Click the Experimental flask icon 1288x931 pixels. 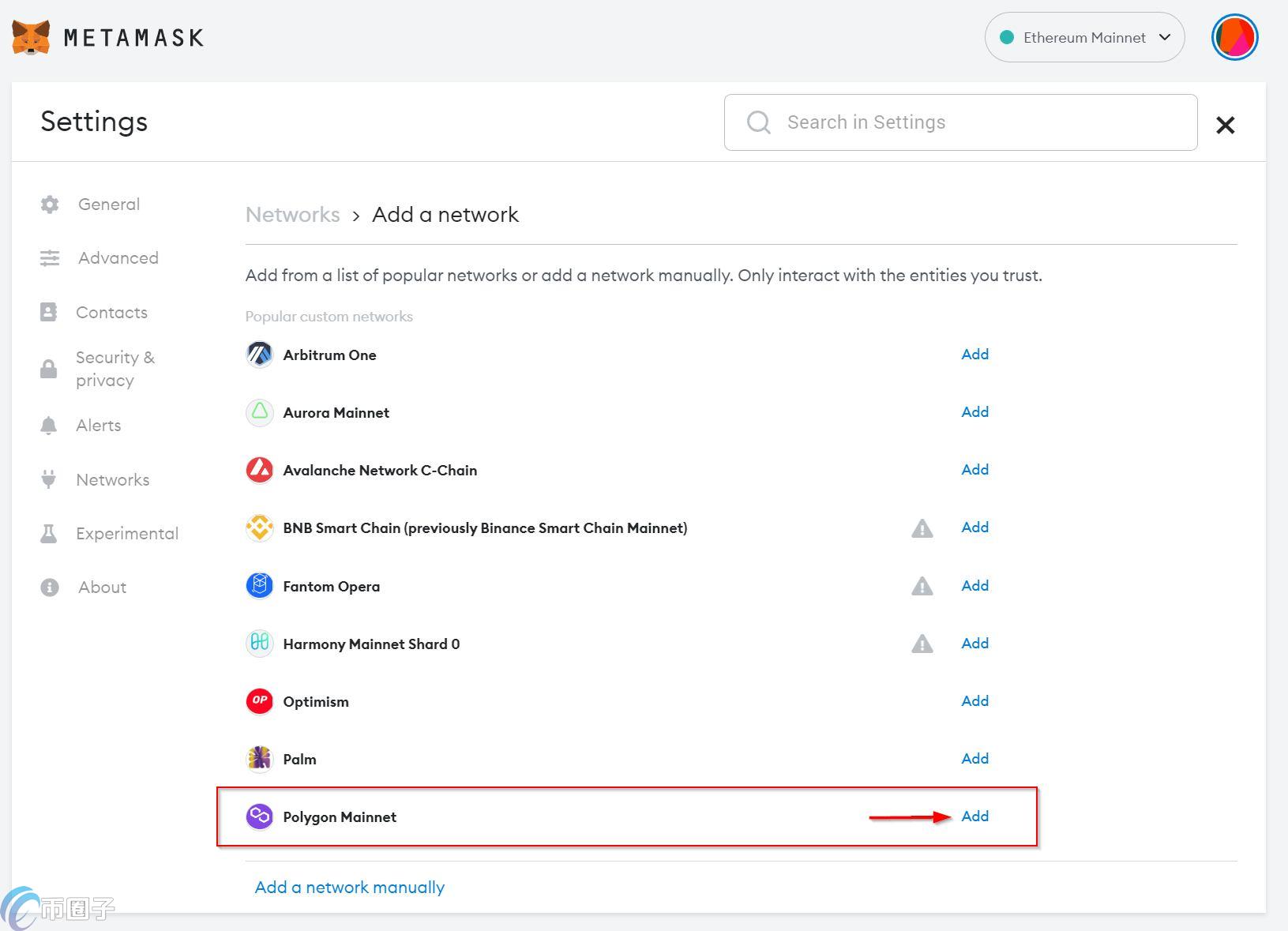(48, 534)
